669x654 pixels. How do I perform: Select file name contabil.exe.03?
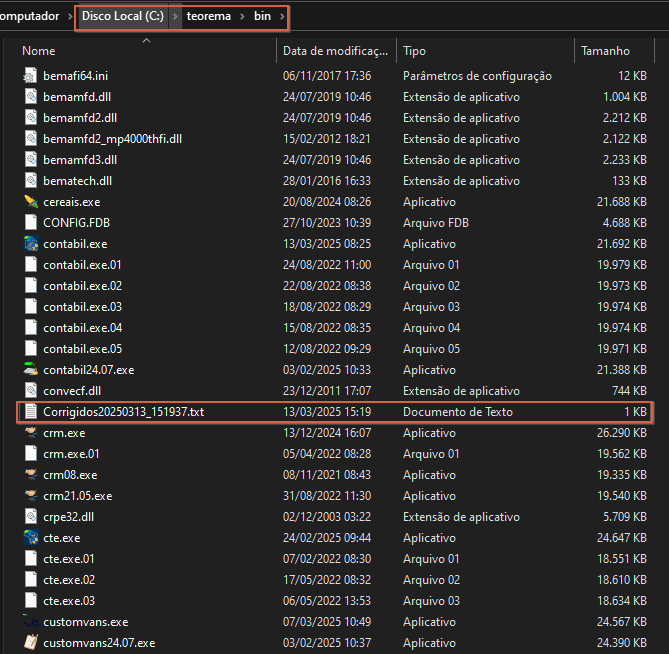tap(83, 307)
